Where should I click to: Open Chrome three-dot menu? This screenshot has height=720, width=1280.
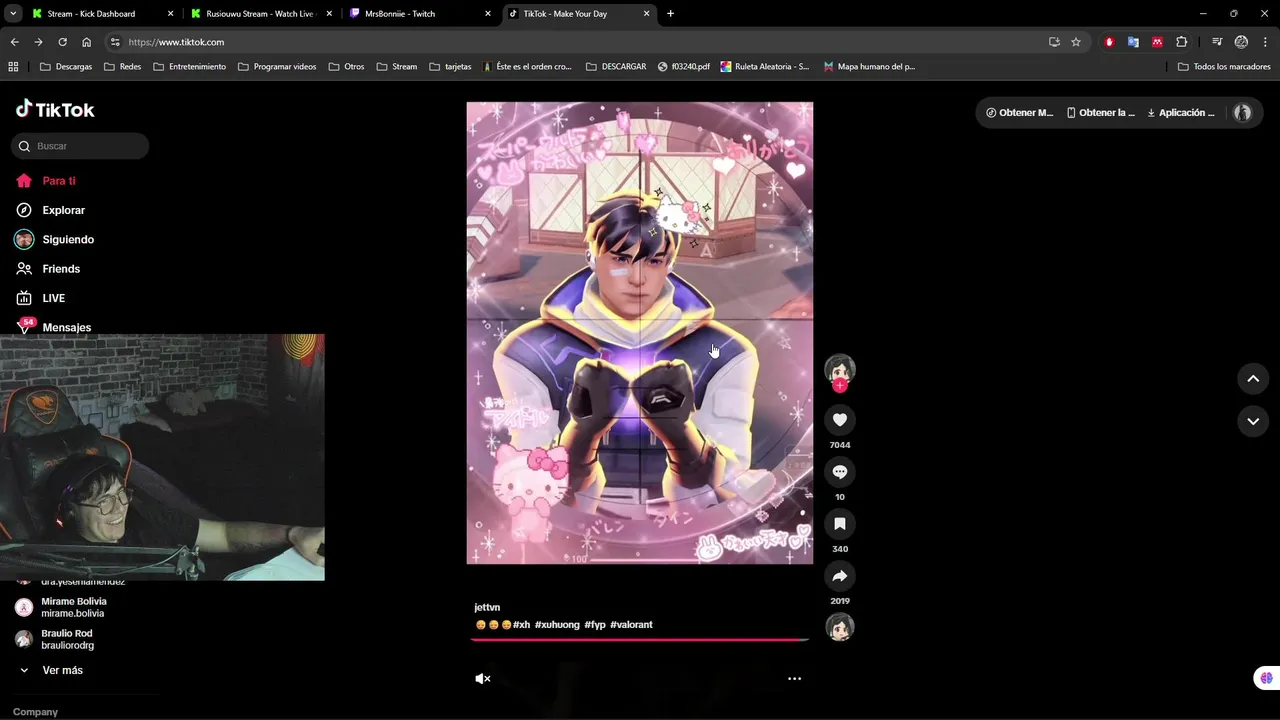click(x=1265, y=42)
